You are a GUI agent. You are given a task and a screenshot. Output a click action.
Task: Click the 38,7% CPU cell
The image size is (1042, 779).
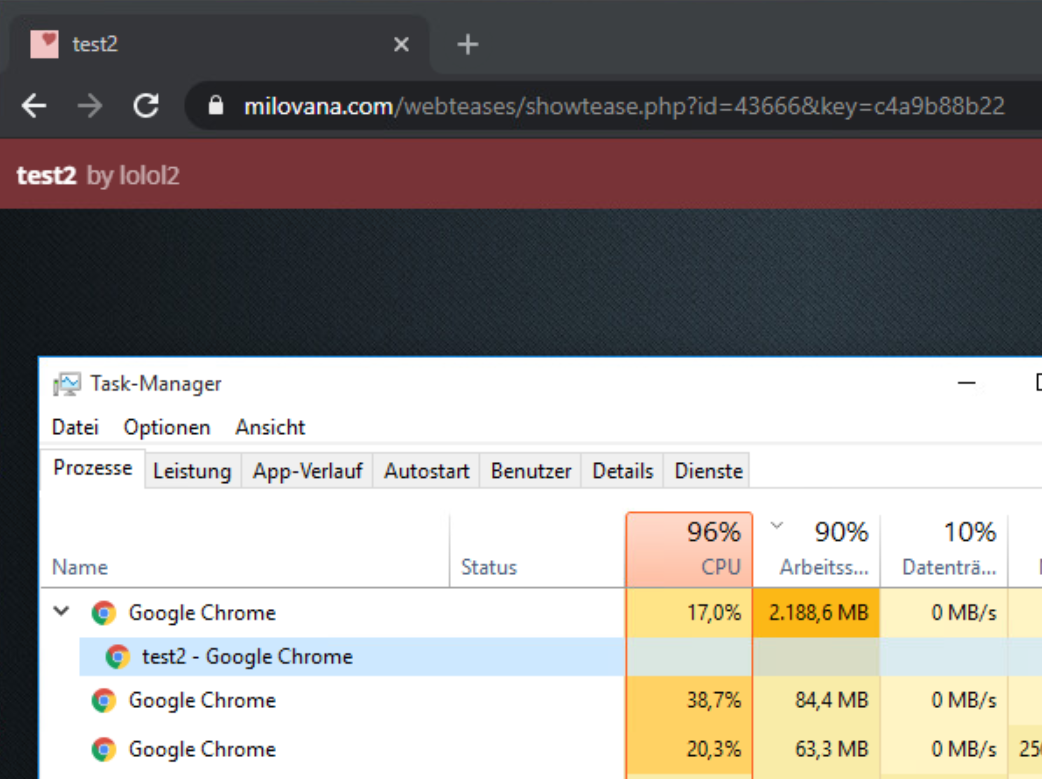[x=689, y=700]
